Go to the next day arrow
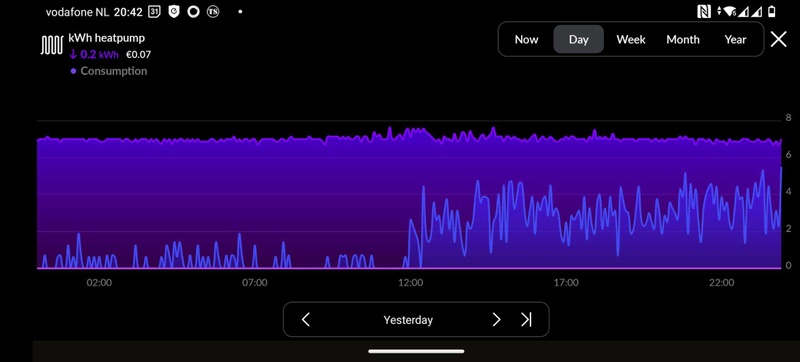The width and height of the screenshot is (800, 362). 496,320
